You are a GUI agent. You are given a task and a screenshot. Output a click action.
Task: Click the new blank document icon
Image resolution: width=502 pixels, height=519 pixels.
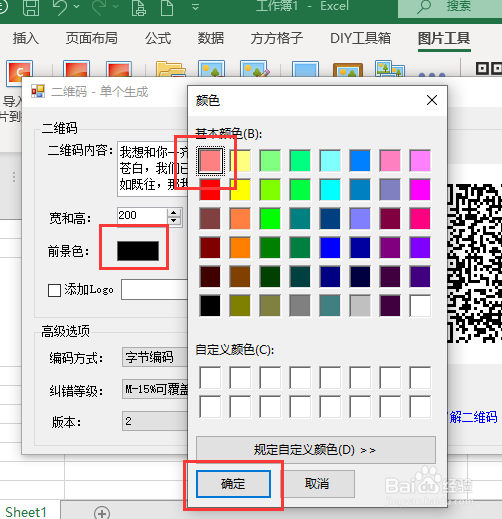pyautogui.click(x=167, y=7)
